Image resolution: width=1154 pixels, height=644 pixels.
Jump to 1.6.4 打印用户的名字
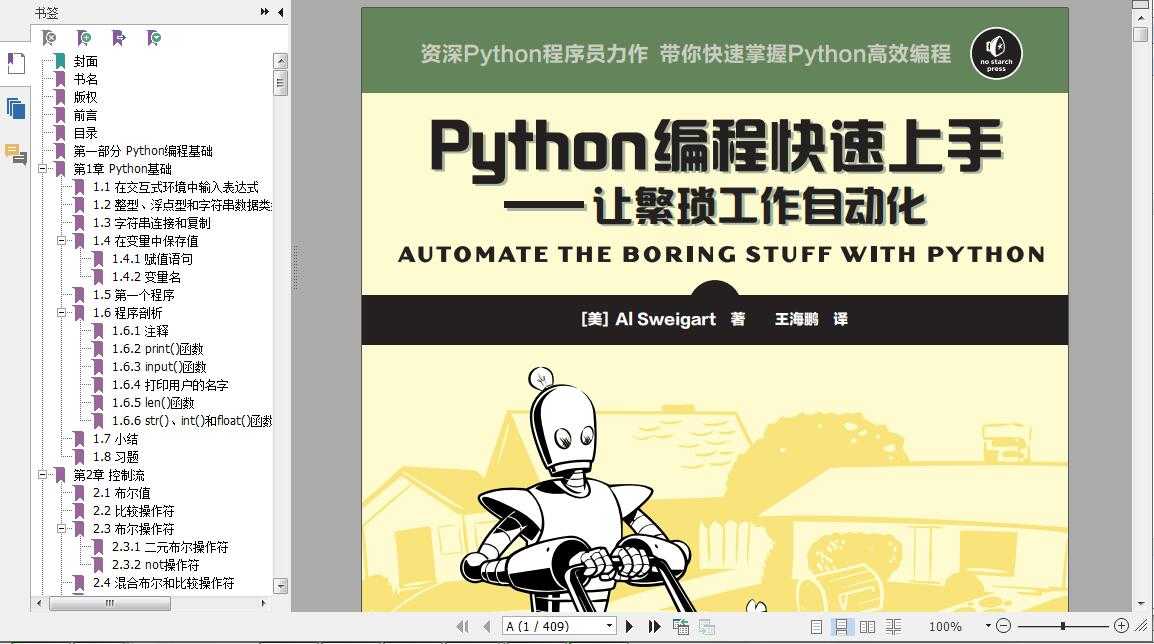(170, 385)
